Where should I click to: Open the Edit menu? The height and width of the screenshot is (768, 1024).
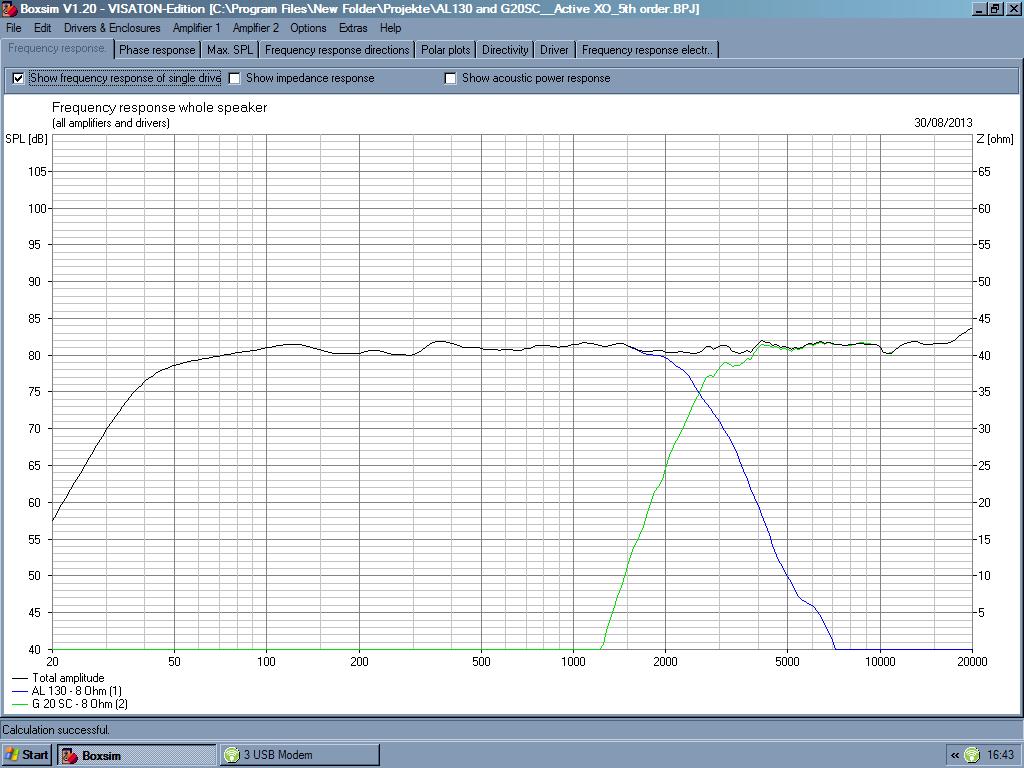click(42, 28)
